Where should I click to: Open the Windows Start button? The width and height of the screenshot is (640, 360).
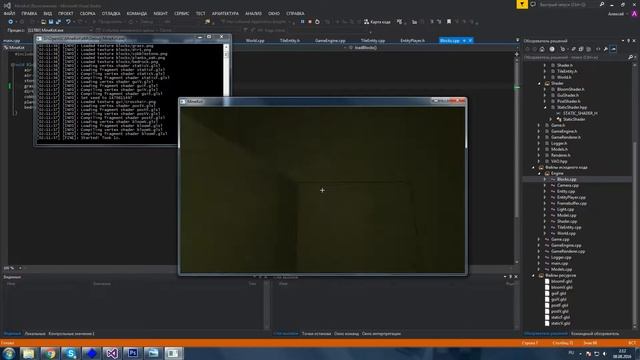[x=9, y=353]
